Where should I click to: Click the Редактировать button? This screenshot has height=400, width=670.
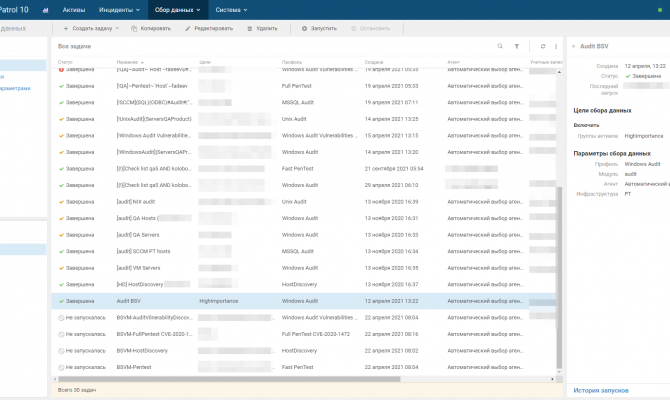coord(209,29)
